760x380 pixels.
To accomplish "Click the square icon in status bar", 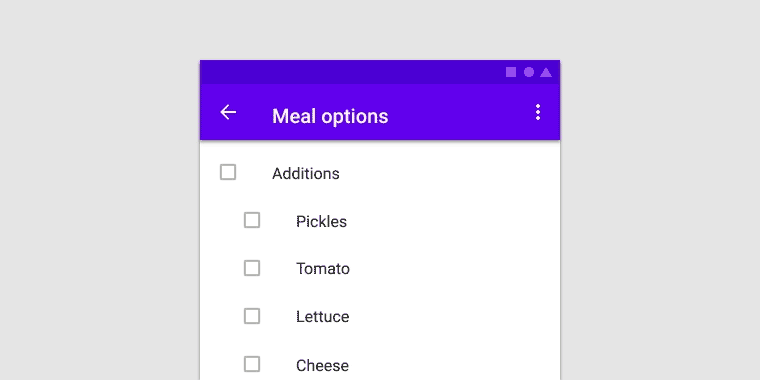I will tap(511, 72).
